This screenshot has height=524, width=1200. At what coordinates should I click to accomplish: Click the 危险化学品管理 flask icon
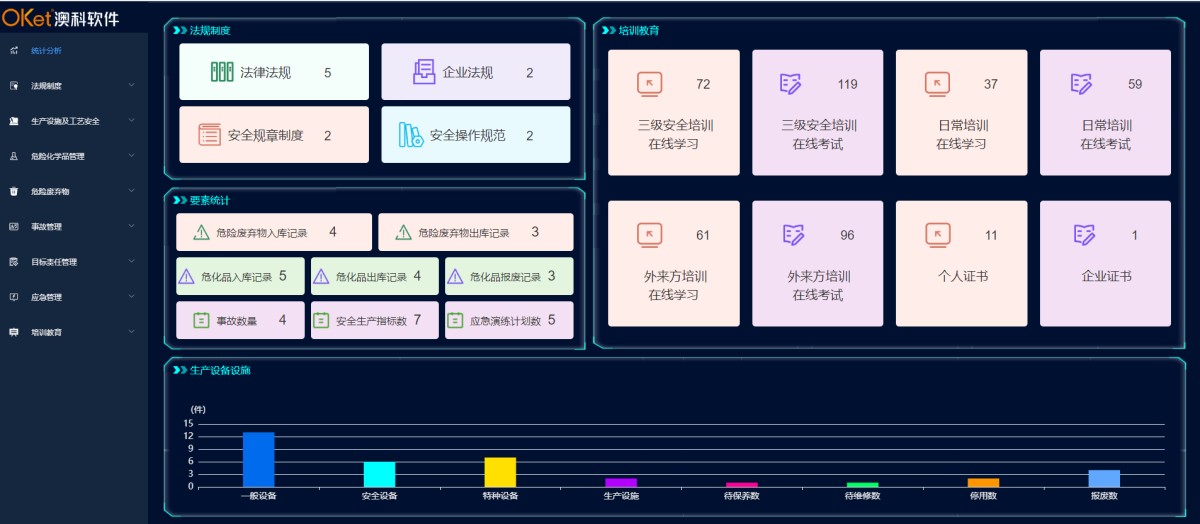[13, 156]
